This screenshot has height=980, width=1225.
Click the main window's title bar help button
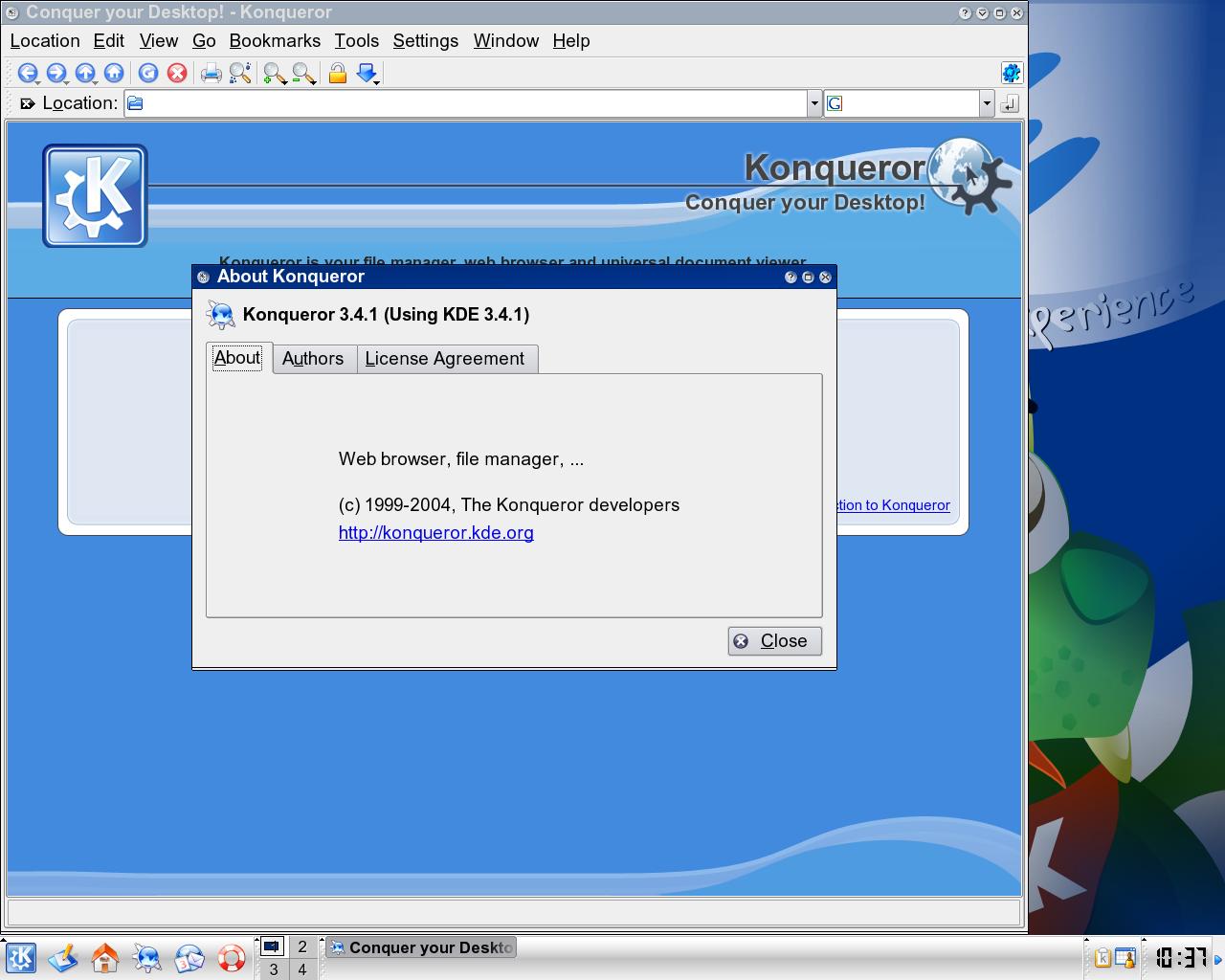pos(965,12)
